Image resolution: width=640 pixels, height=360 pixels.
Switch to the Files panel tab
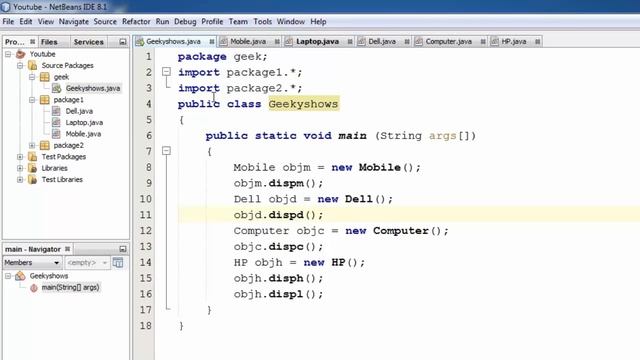click(x=49, y=42)
